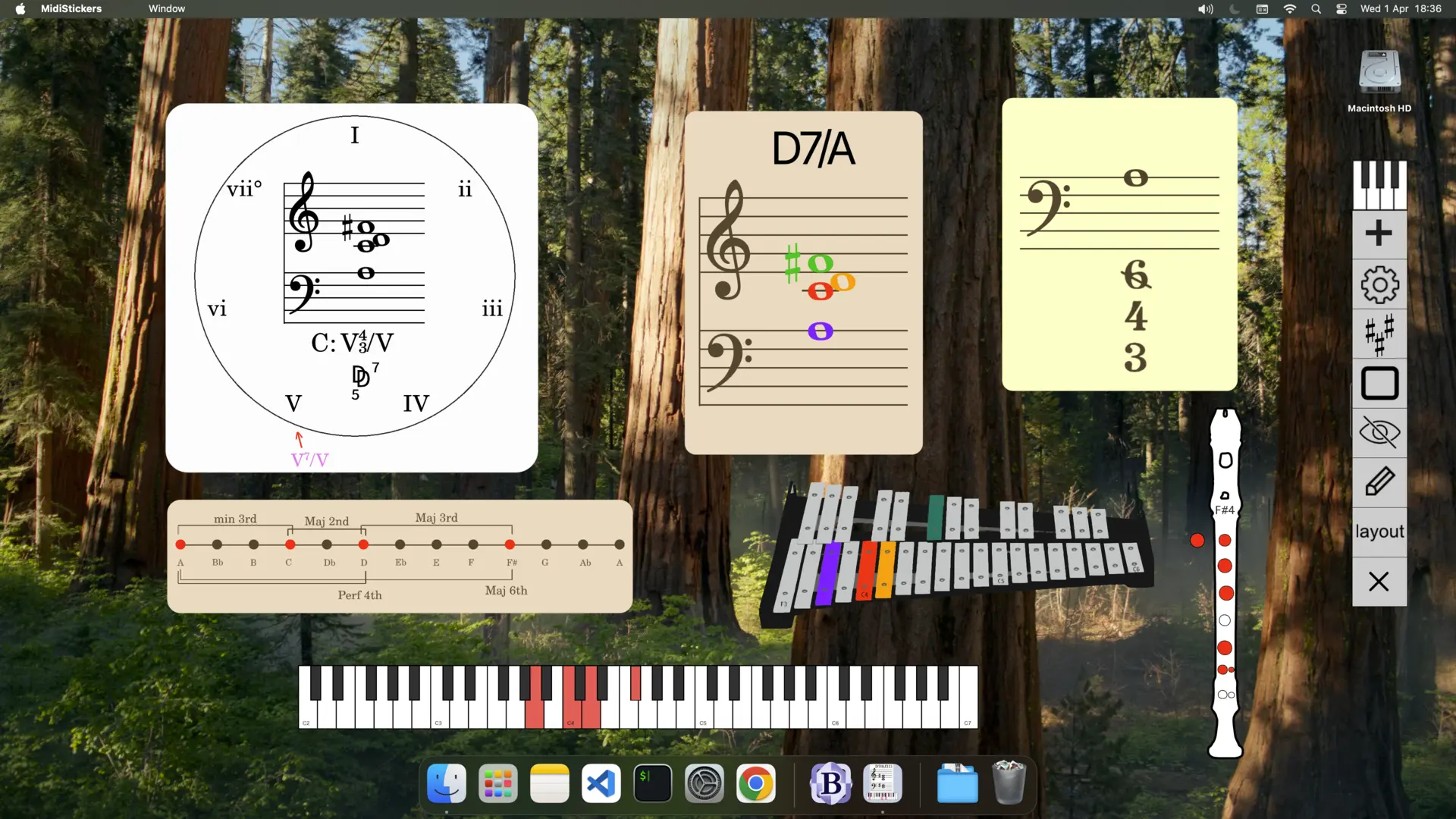Viewport: 1456px width, 819px height.
Task: Click the F# dot on the interval ruler
Action: 510,544
